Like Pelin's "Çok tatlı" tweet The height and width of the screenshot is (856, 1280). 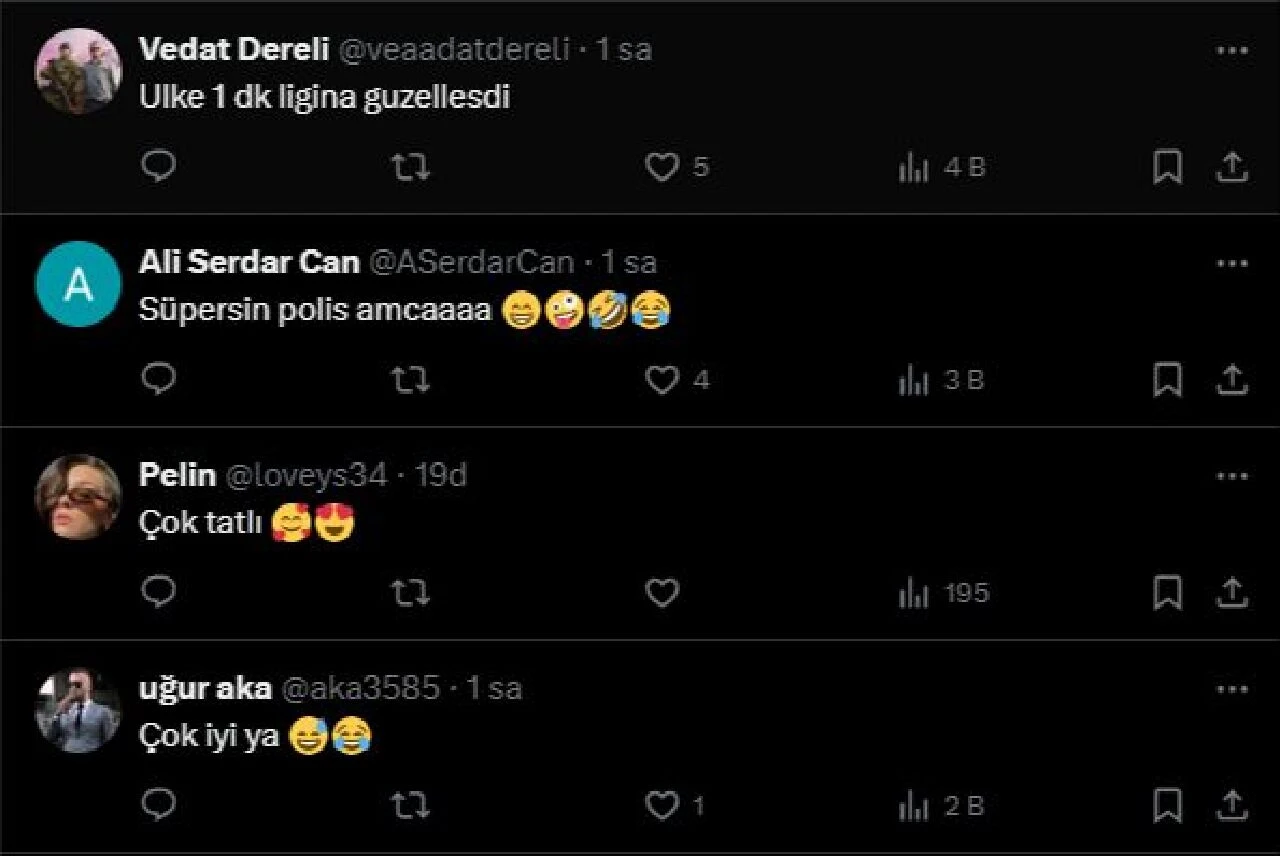point(661,593)
